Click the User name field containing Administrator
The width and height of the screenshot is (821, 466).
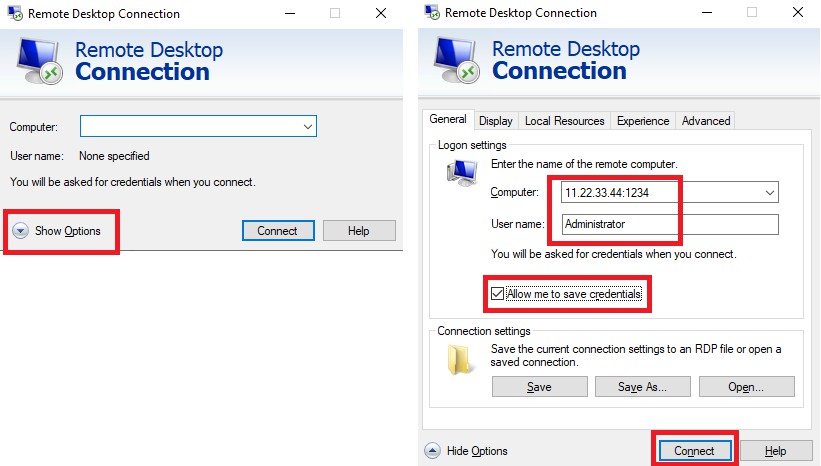pos(670,224)
